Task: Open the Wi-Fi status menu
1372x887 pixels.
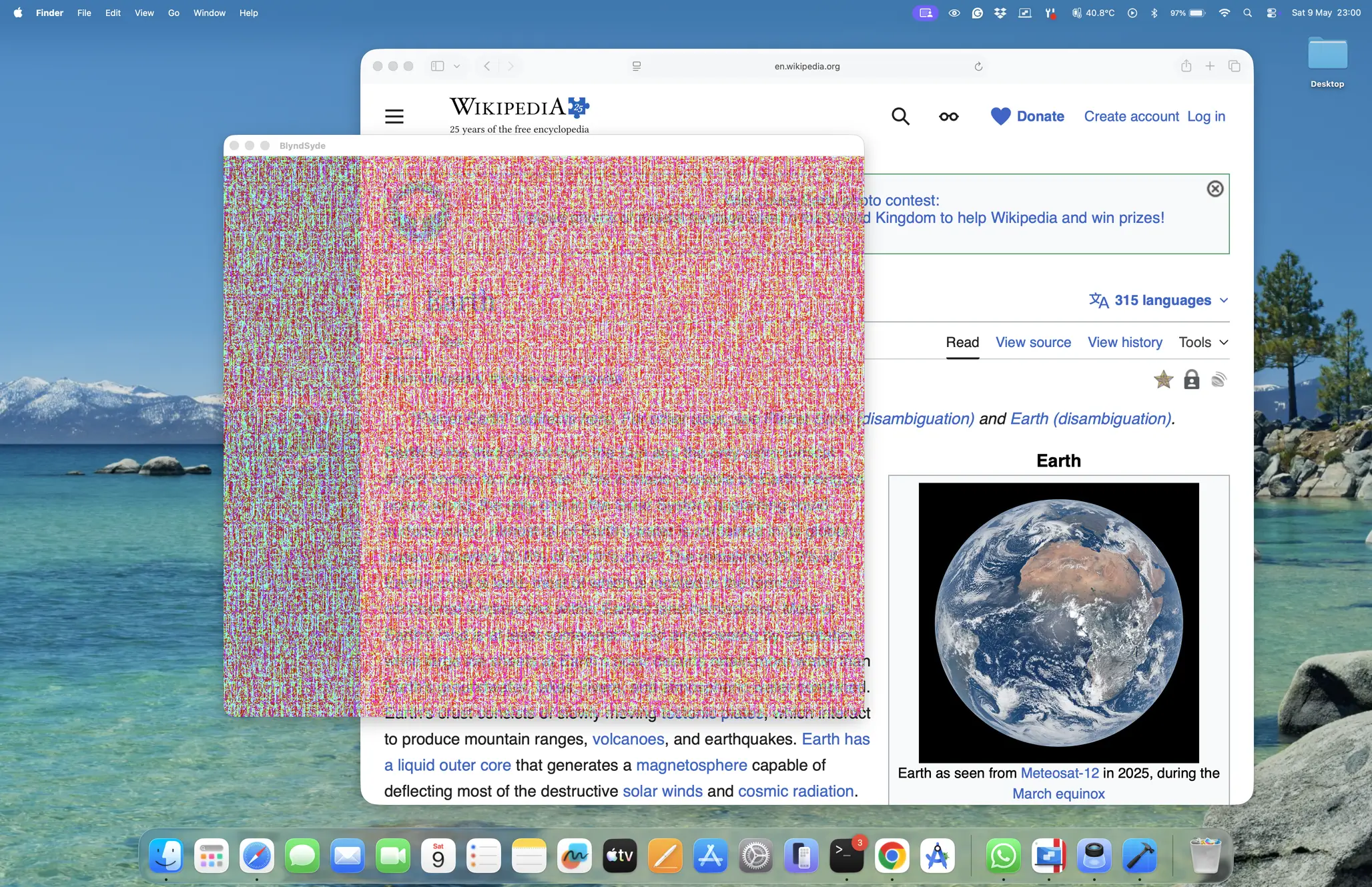Action: (1224, 13)
